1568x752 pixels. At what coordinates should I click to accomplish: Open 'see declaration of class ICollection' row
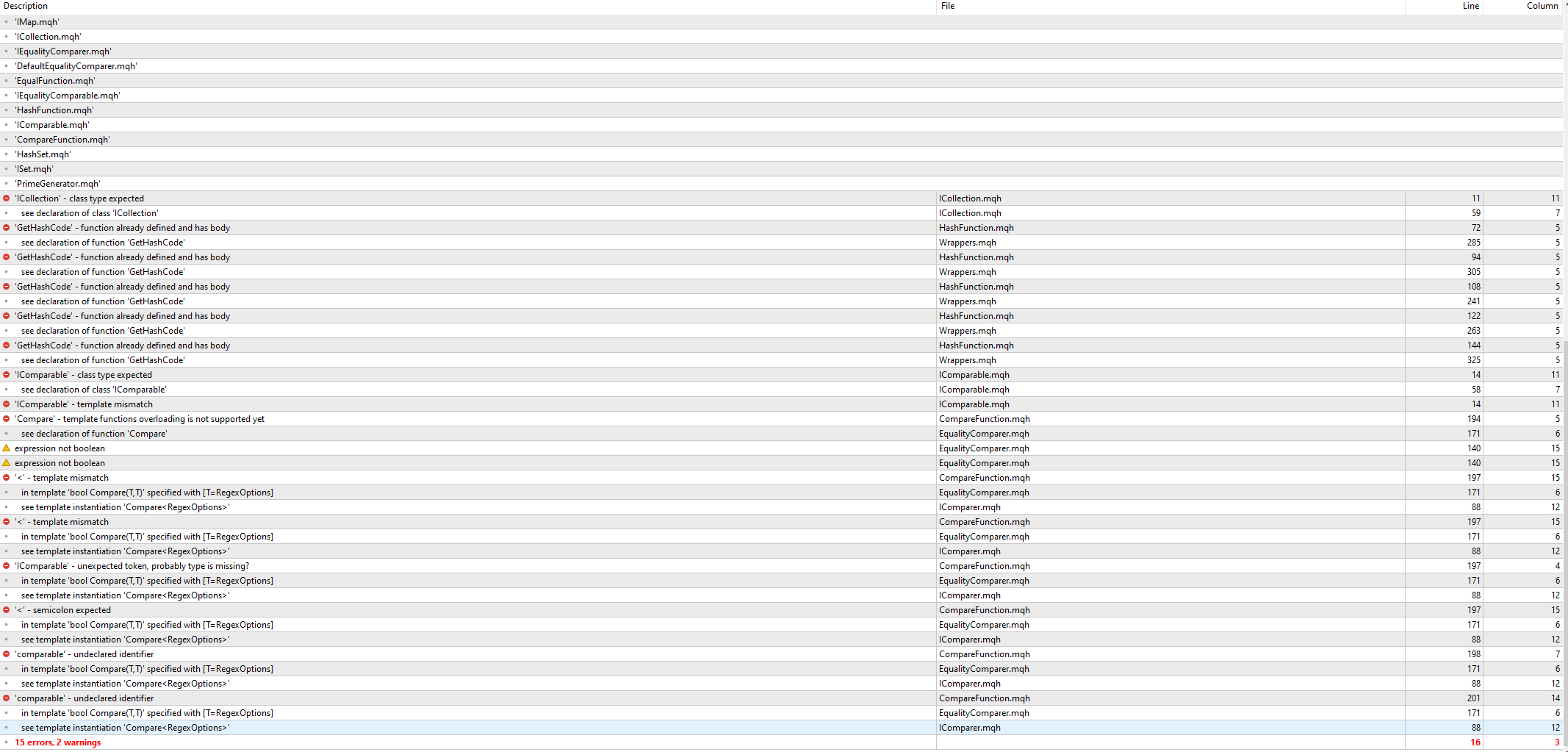pyautogui.click(x=90, y=213)
